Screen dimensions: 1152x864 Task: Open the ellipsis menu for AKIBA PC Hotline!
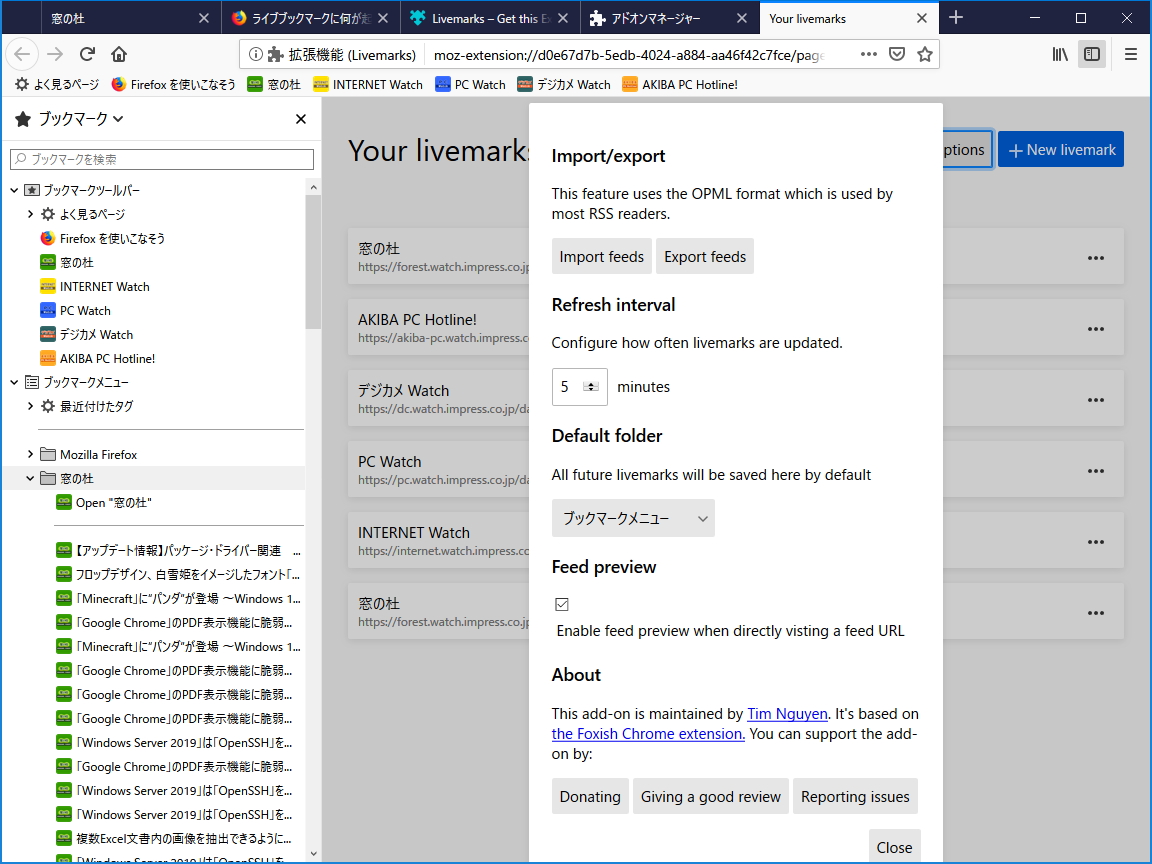[x=1095, y=327]
